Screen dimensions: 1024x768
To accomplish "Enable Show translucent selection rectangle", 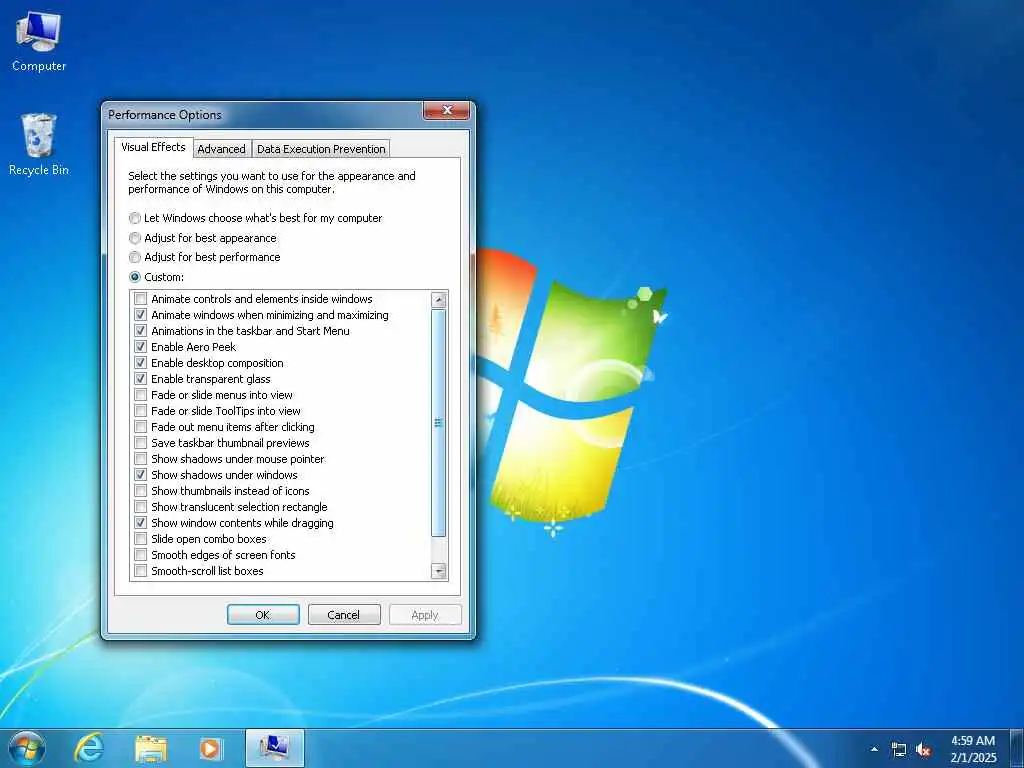I will click(140, 507).
